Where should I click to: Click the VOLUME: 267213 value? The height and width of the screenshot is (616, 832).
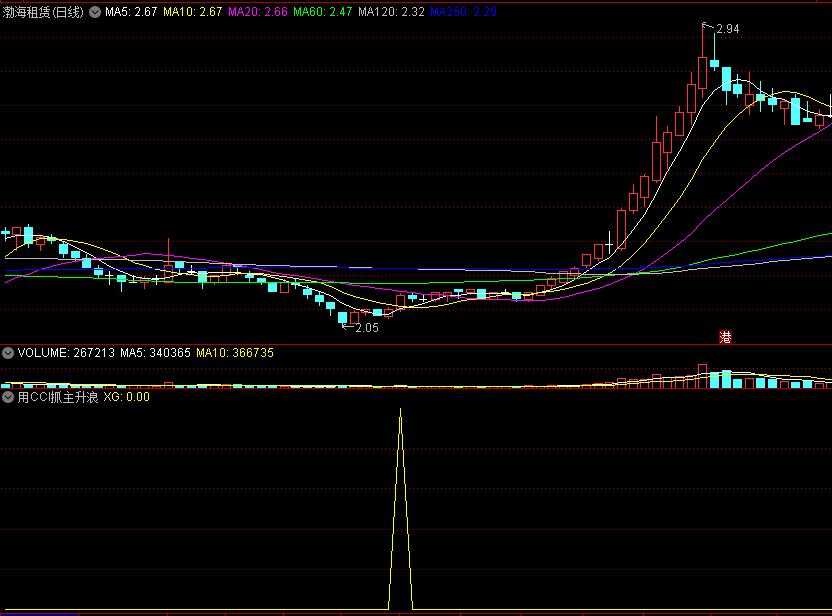tap(66, 353)
